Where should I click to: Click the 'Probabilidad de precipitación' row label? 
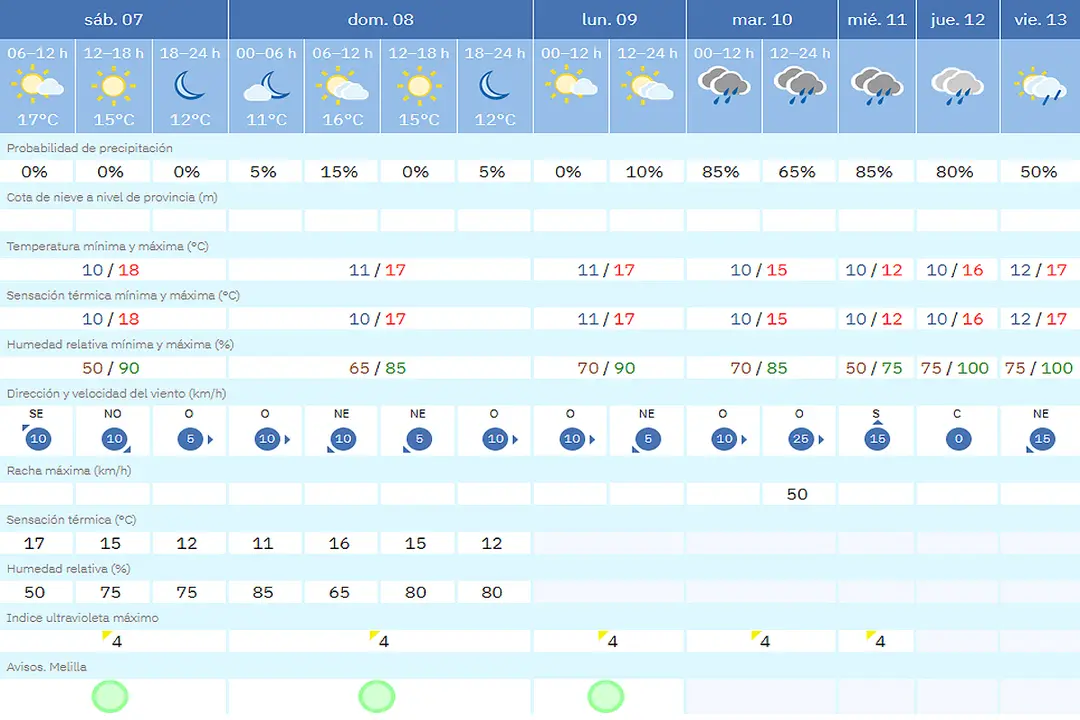pyautogui.click(x=90, y=148)
